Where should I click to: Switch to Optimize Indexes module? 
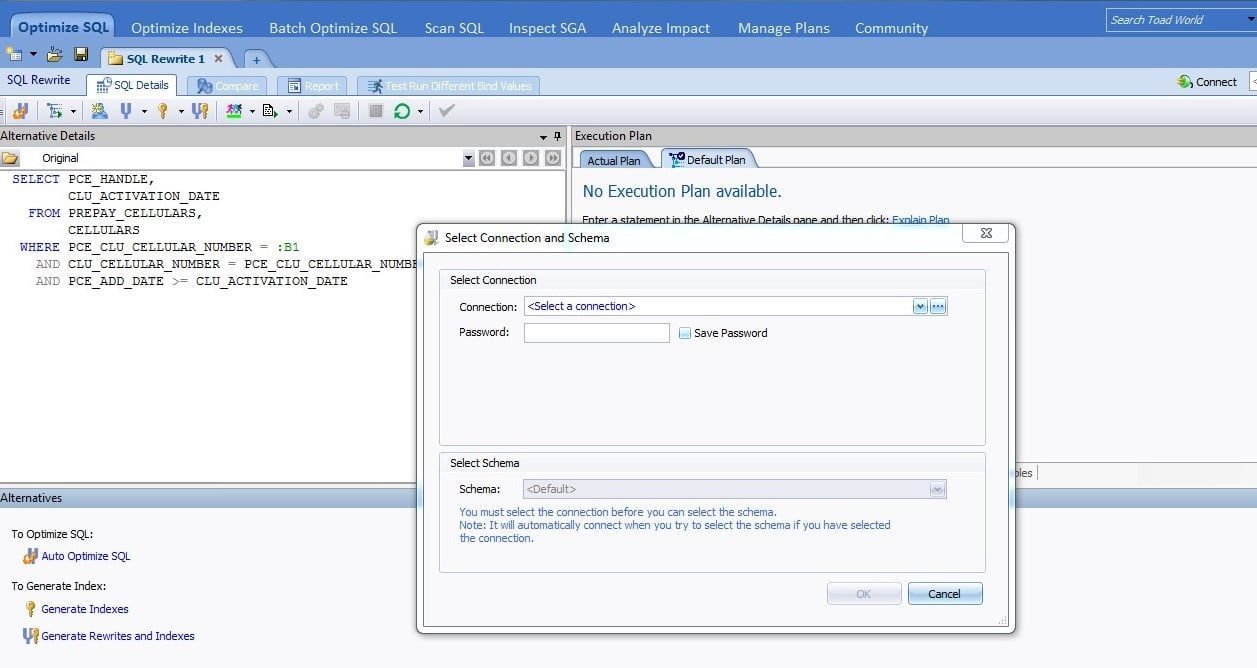coord(186,28)
